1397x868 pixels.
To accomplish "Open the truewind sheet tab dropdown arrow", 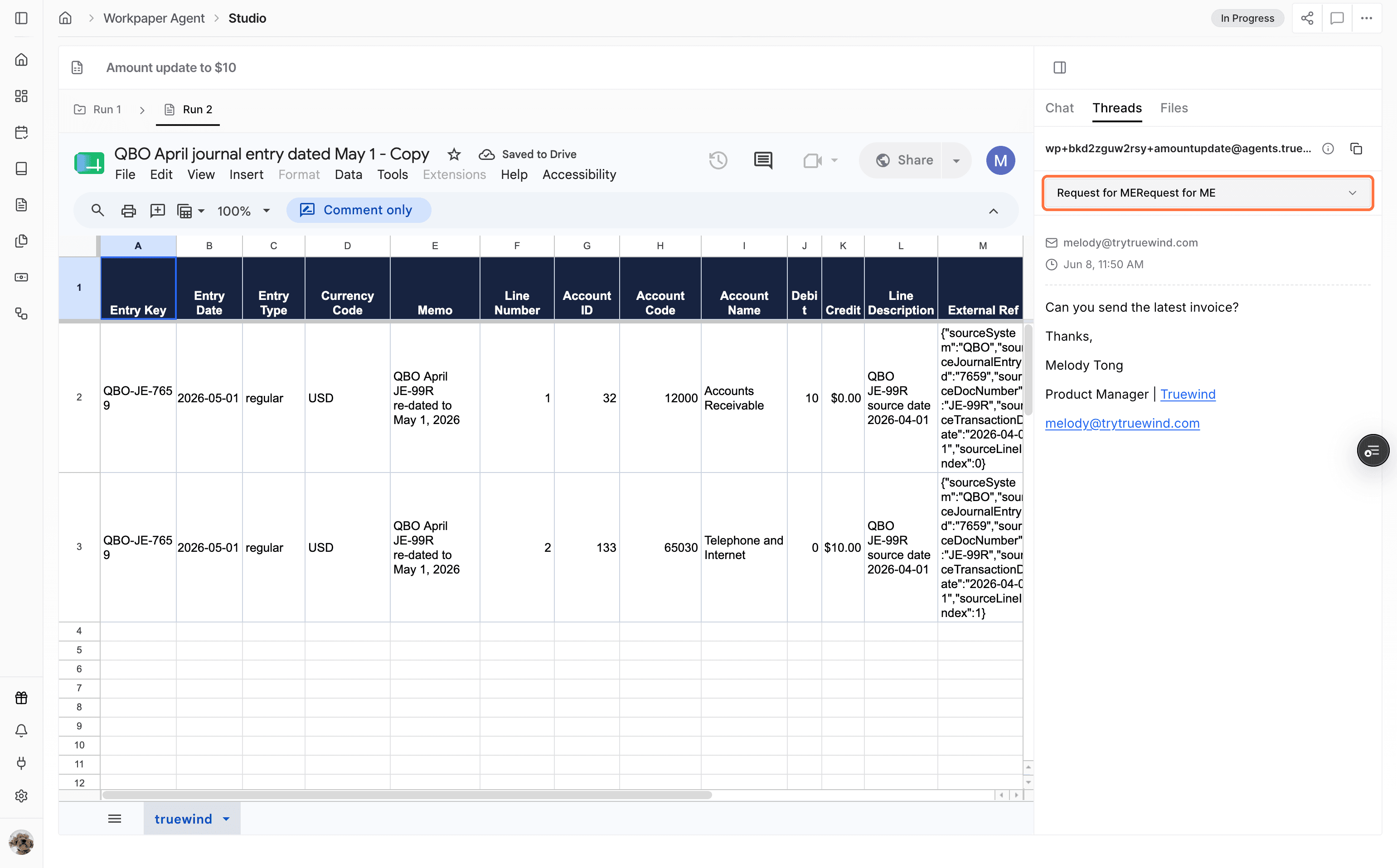I will (226, 819).
